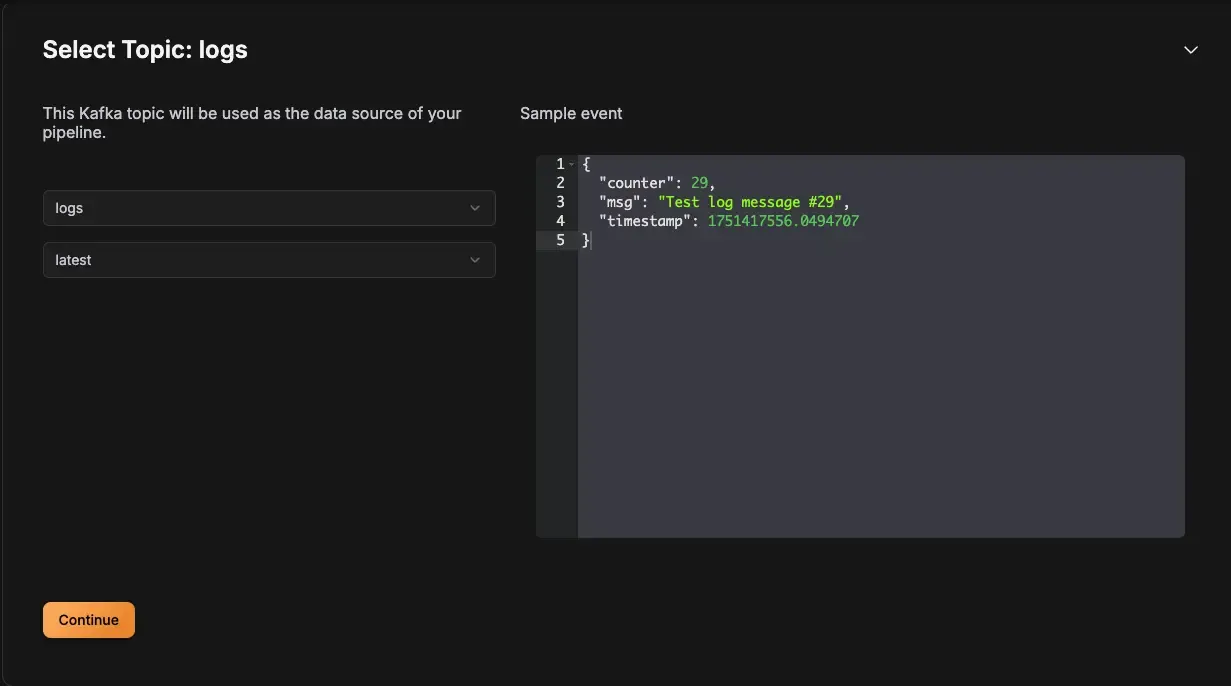Viewport: 1231px width, 686px height.
Task: Select line number 5 in editor gutter
Action: [560, 240]
